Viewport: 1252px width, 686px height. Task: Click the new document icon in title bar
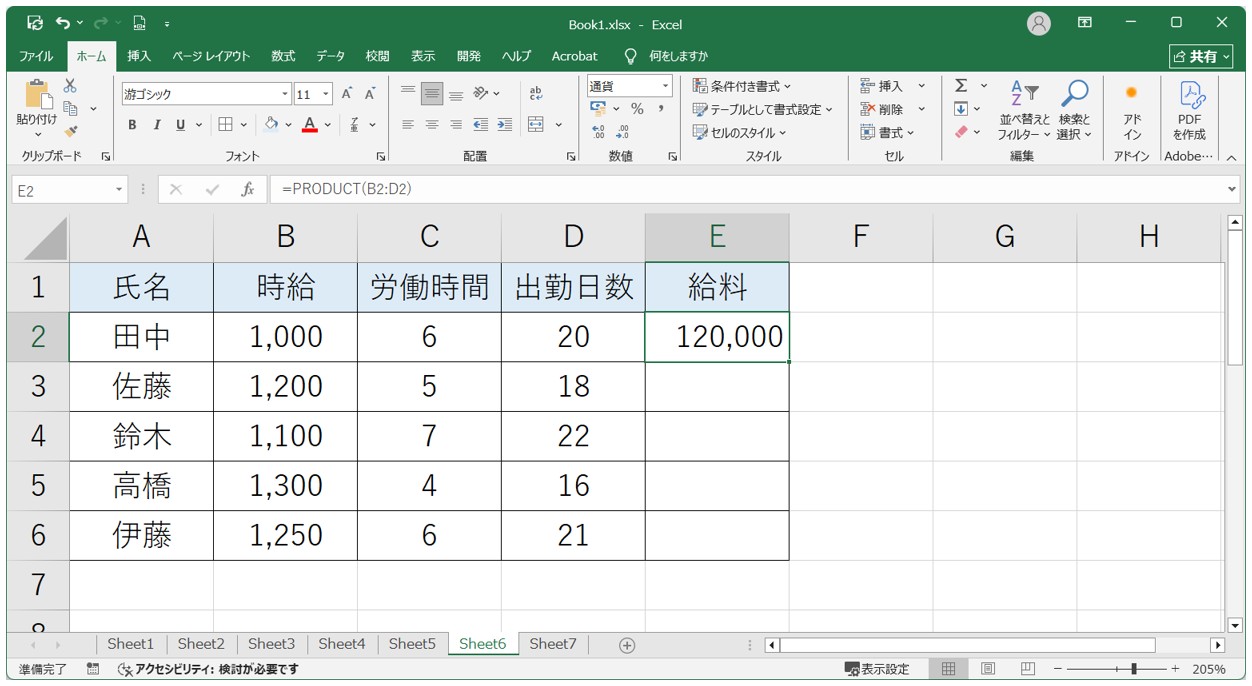point(140,22)
